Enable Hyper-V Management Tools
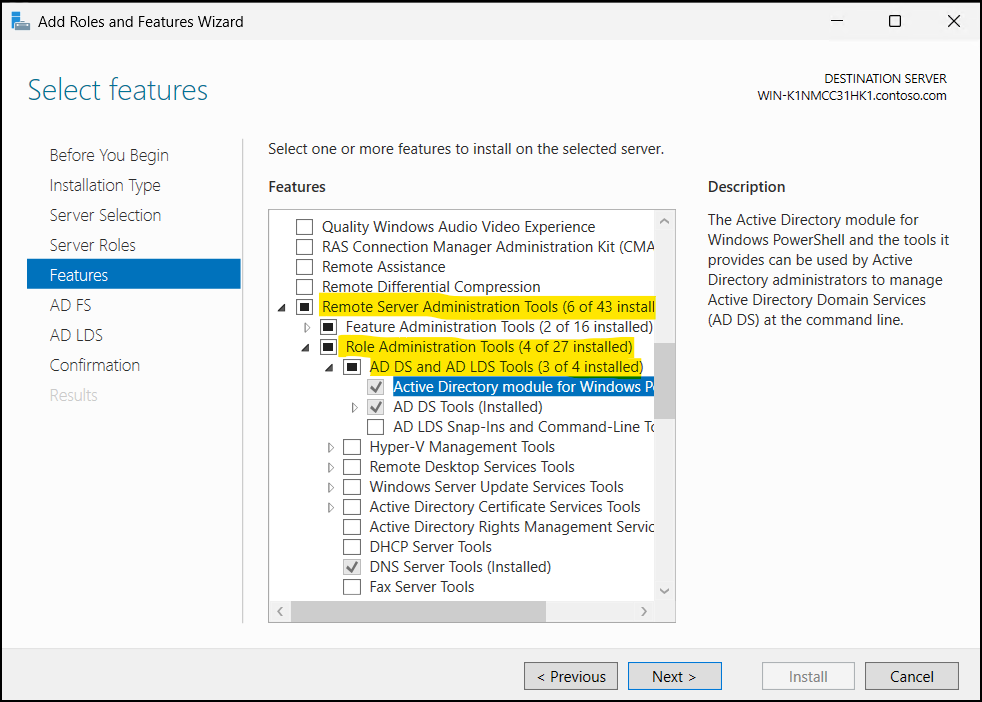 coord(351,446)
